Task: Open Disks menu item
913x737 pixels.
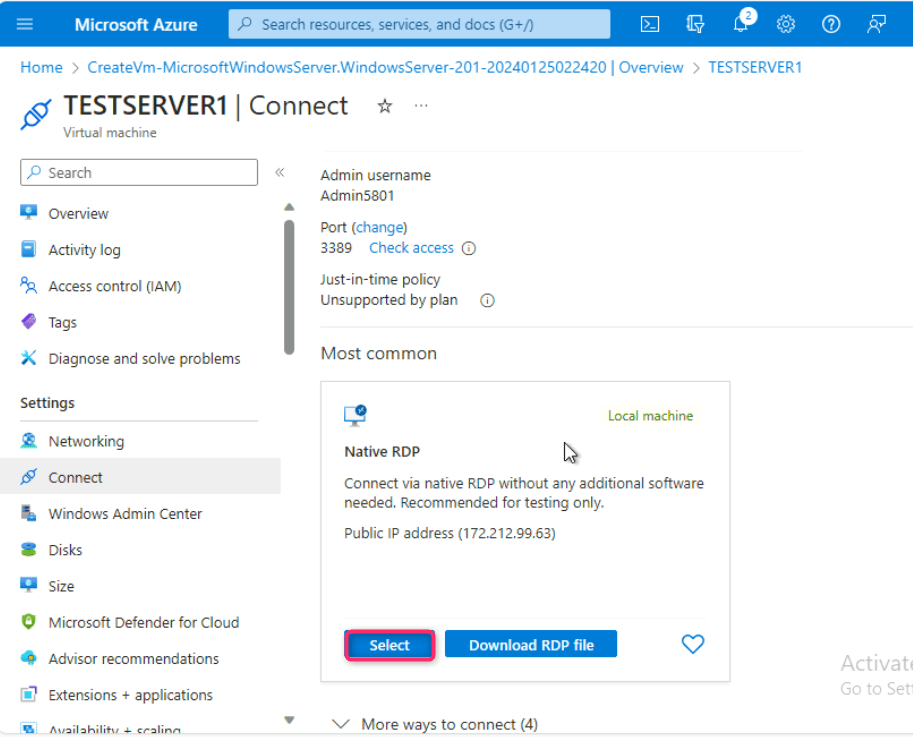Action: point(65,550)
